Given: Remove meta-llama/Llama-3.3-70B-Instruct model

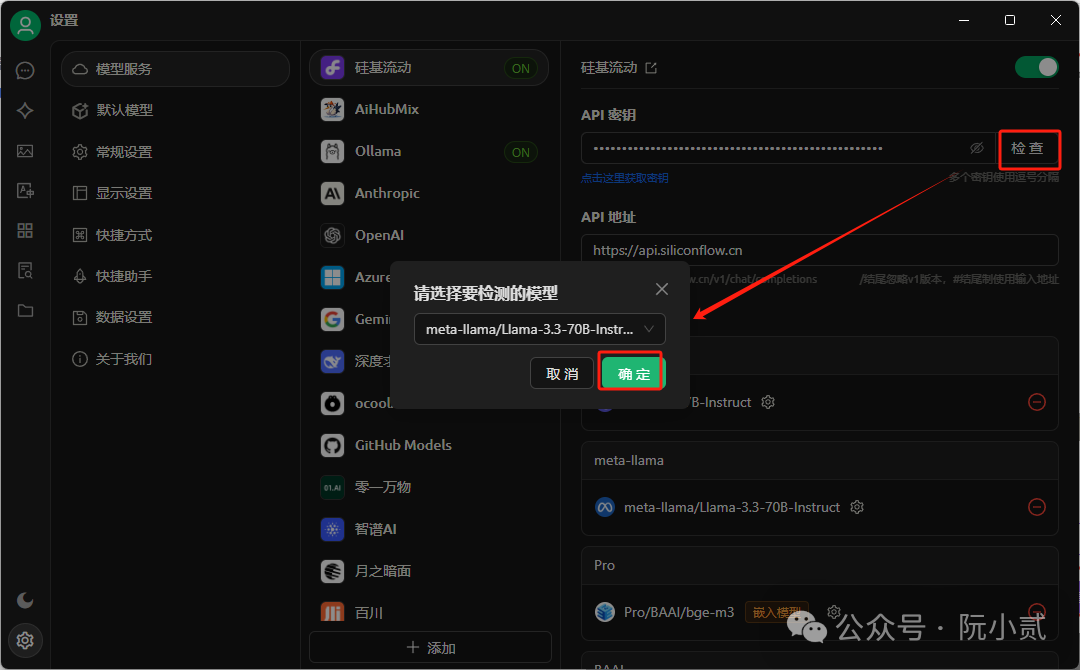Looking at the screenshot, I should 1037,507.
